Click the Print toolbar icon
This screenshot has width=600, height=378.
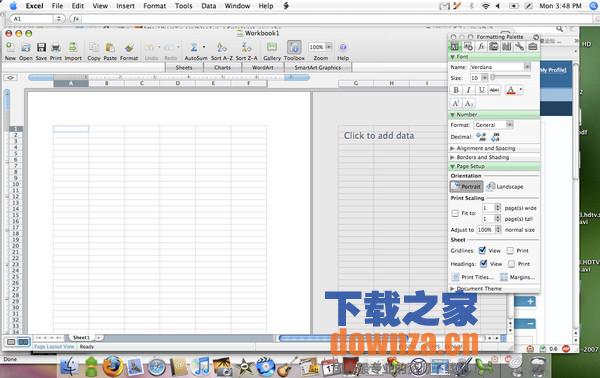coord(56,47)
